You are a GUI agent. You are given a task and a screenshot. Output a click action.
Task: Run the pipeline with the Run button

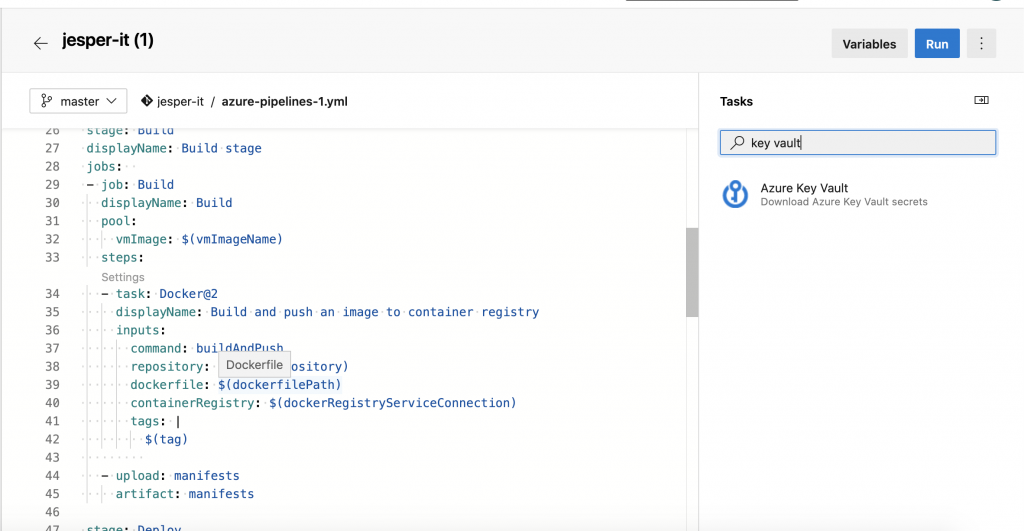937,44
